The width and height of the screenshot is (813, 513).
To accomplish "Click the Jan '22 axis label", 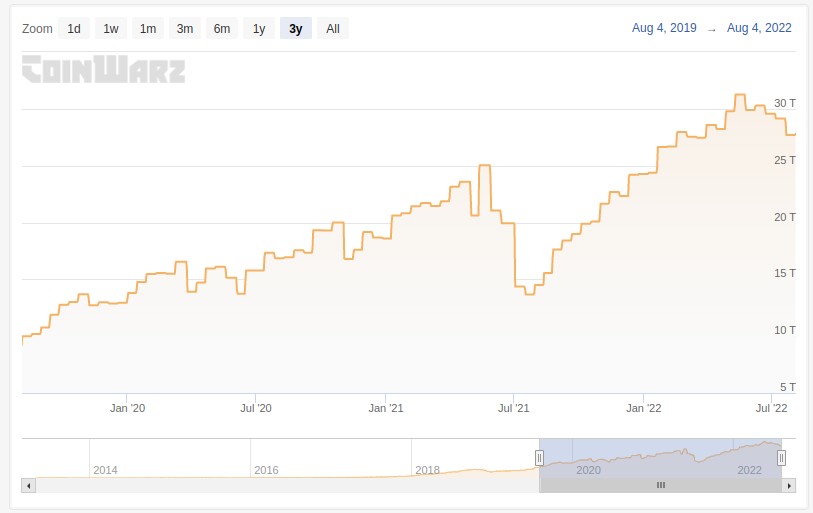I will pyautogui.click(x=643, y=408).
